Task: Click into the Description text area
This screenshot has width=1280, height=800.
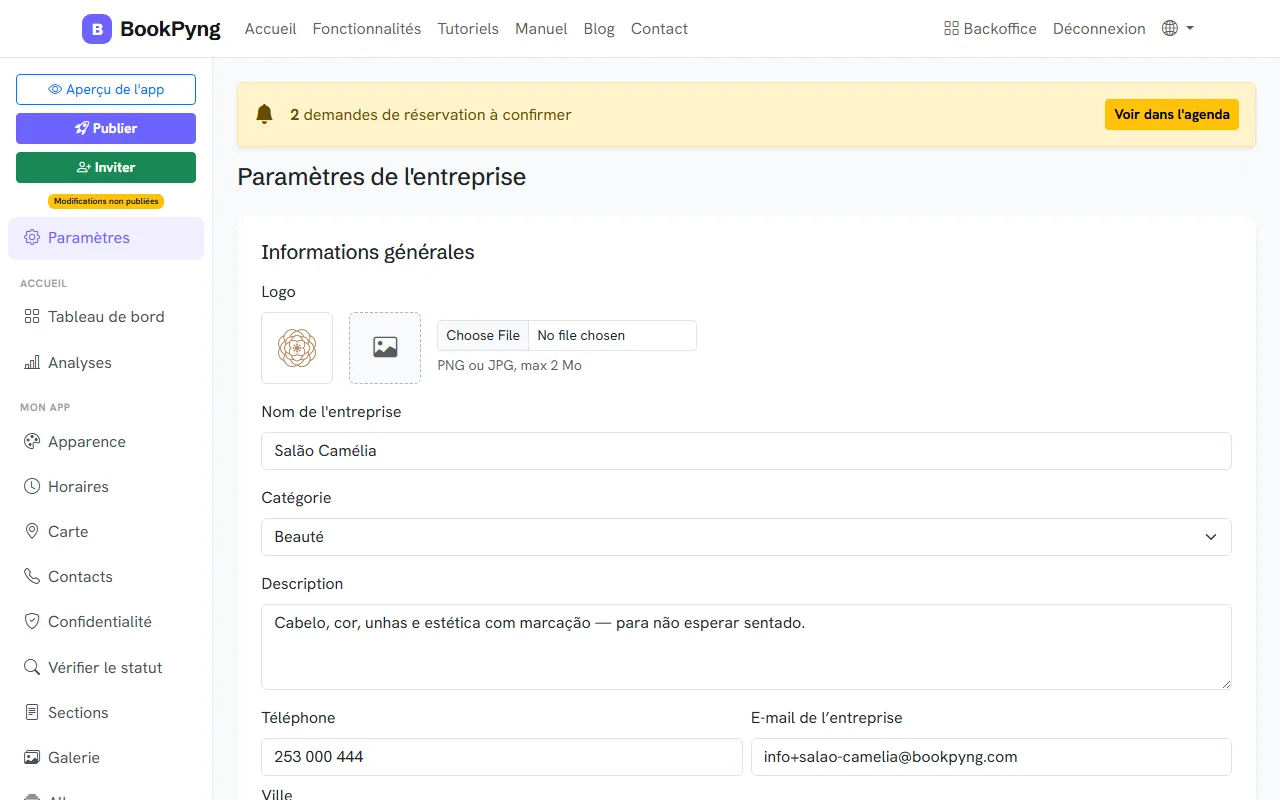Action: point(746,647)
